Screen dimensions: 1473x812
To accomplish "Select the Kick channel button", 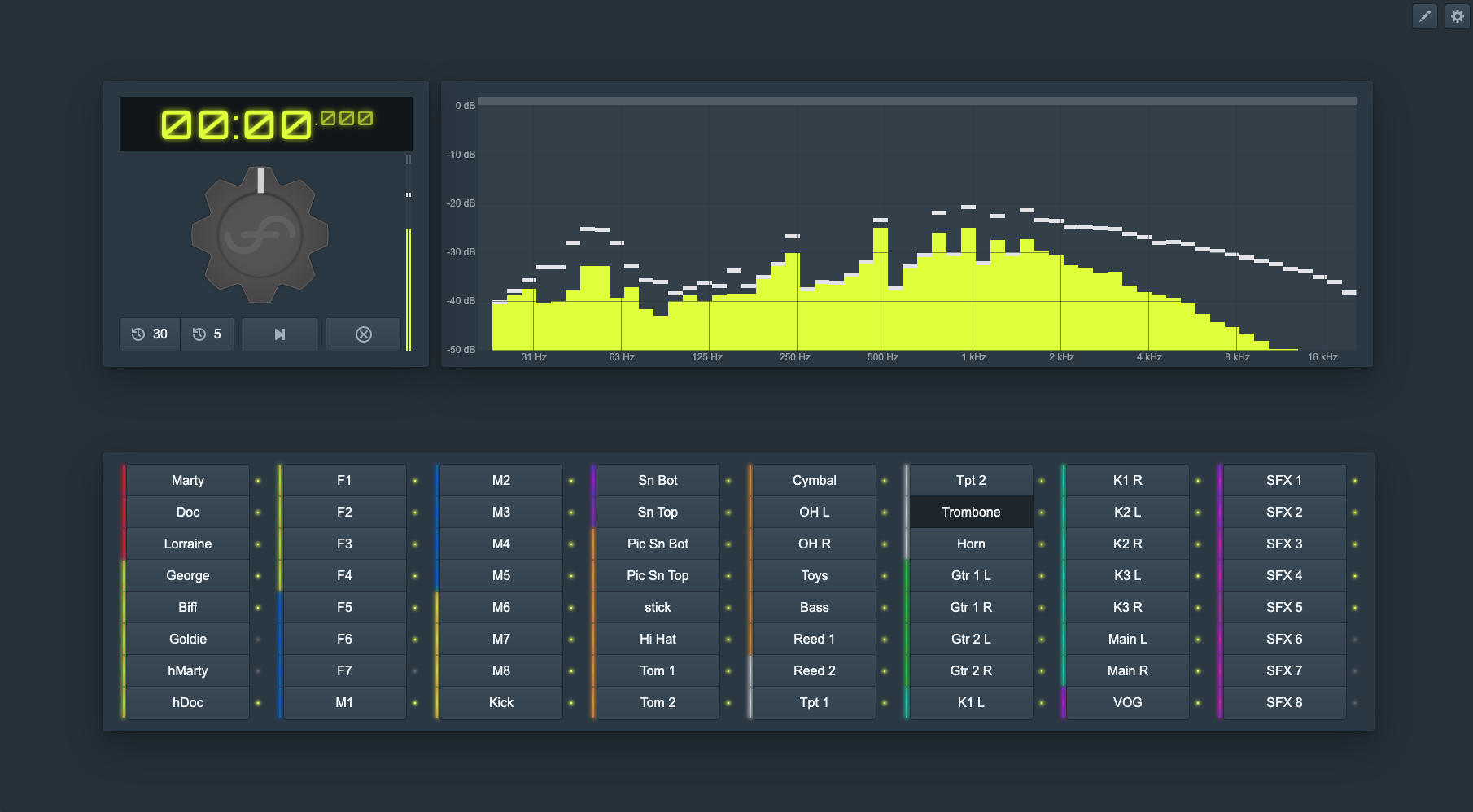I will tap(501, 702).
